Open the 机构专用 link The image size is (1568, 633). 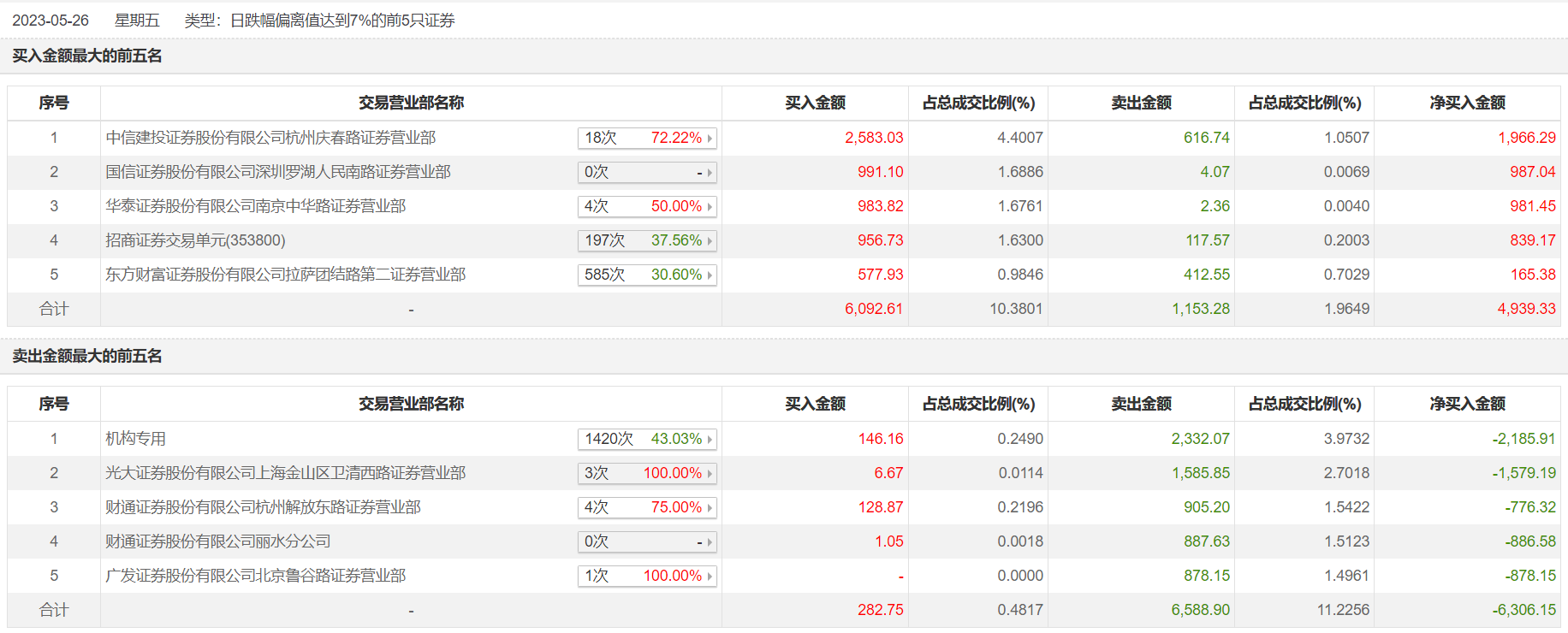[x=135, y=439]
